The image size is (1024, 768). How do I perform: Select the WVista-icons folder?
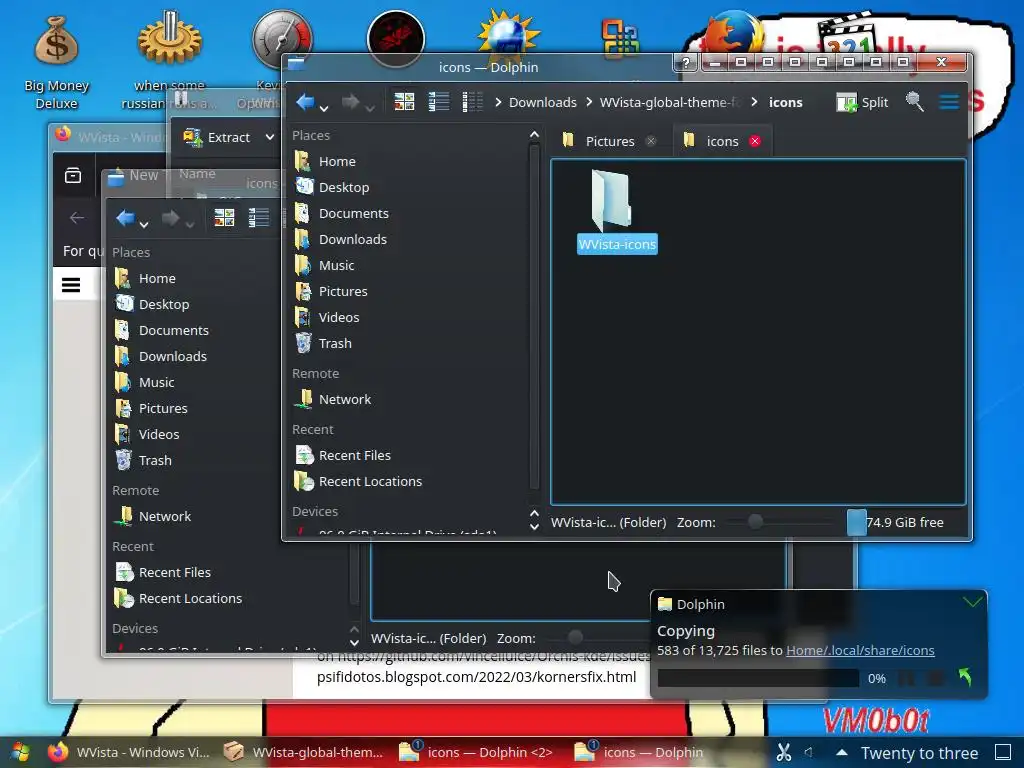click(616, 210)
